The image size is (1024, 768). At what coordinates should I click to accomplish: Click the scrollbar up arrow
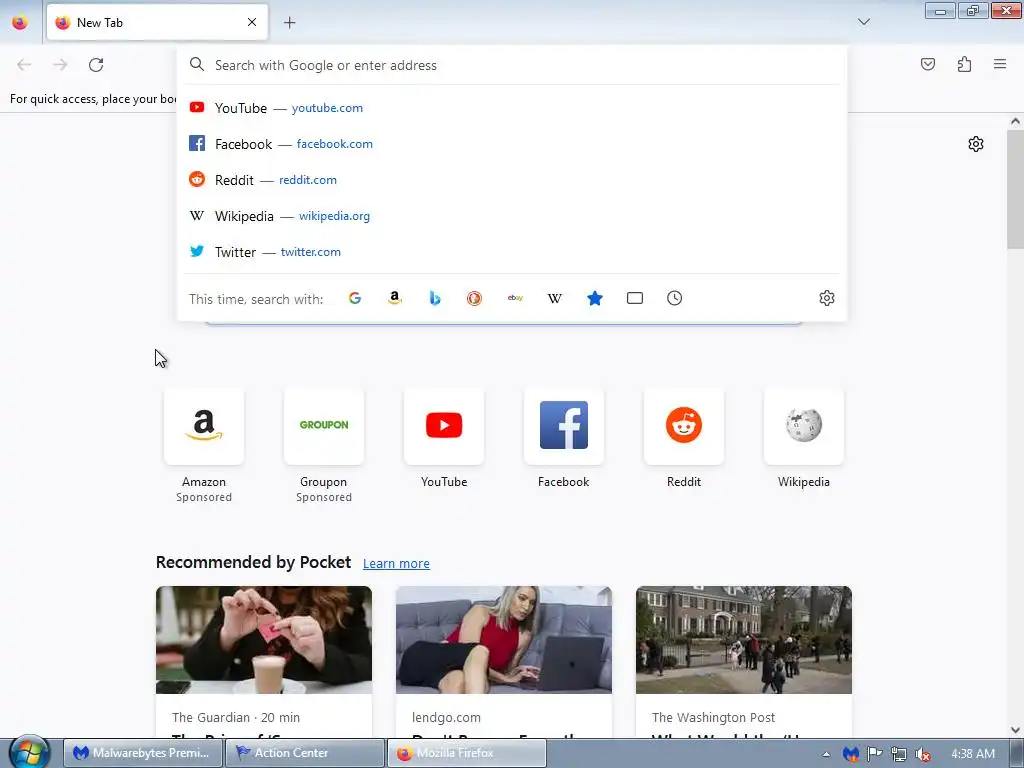tap(1015, 121)
